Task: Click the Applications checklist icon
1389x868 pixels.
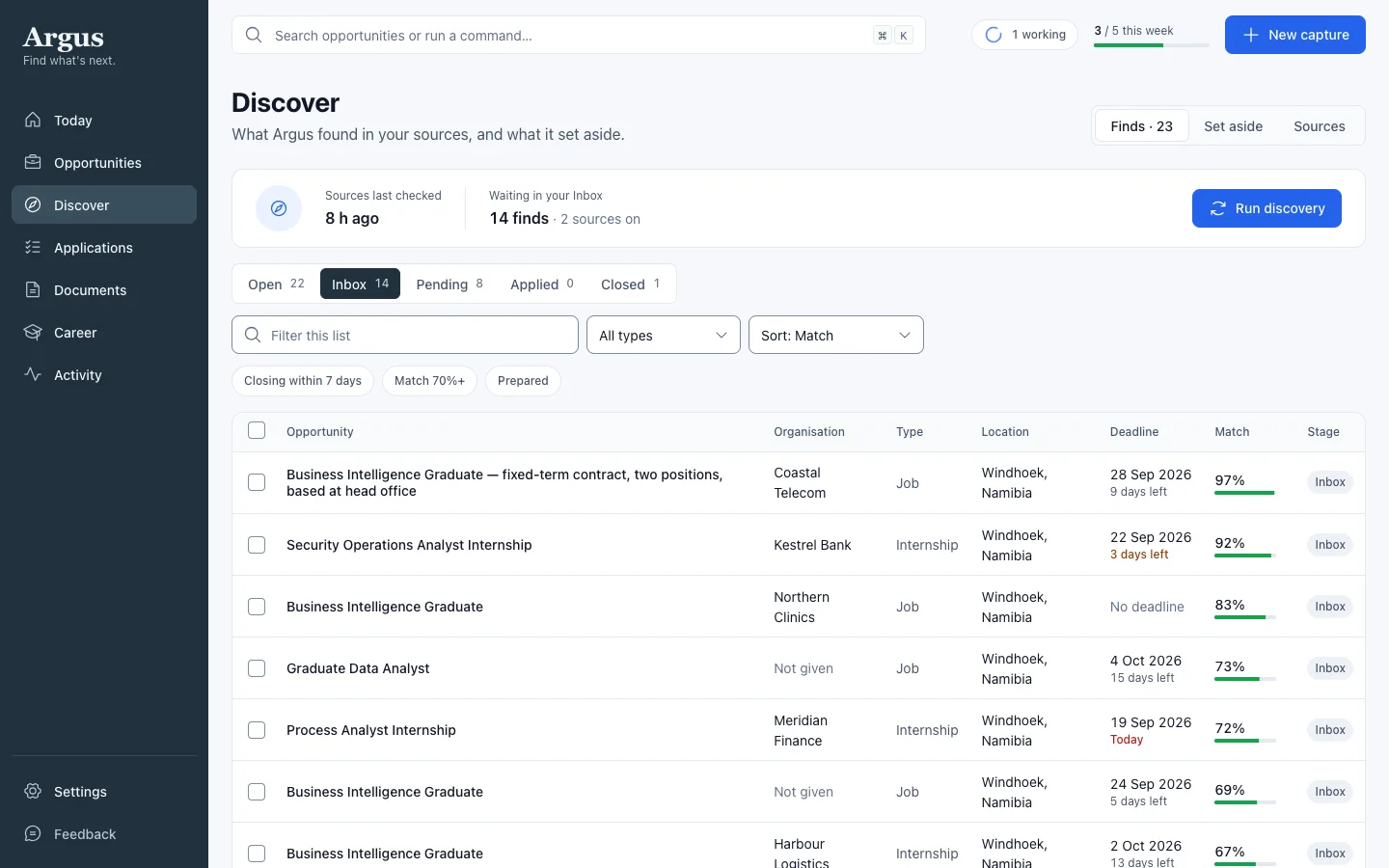Action: [33, 247]
